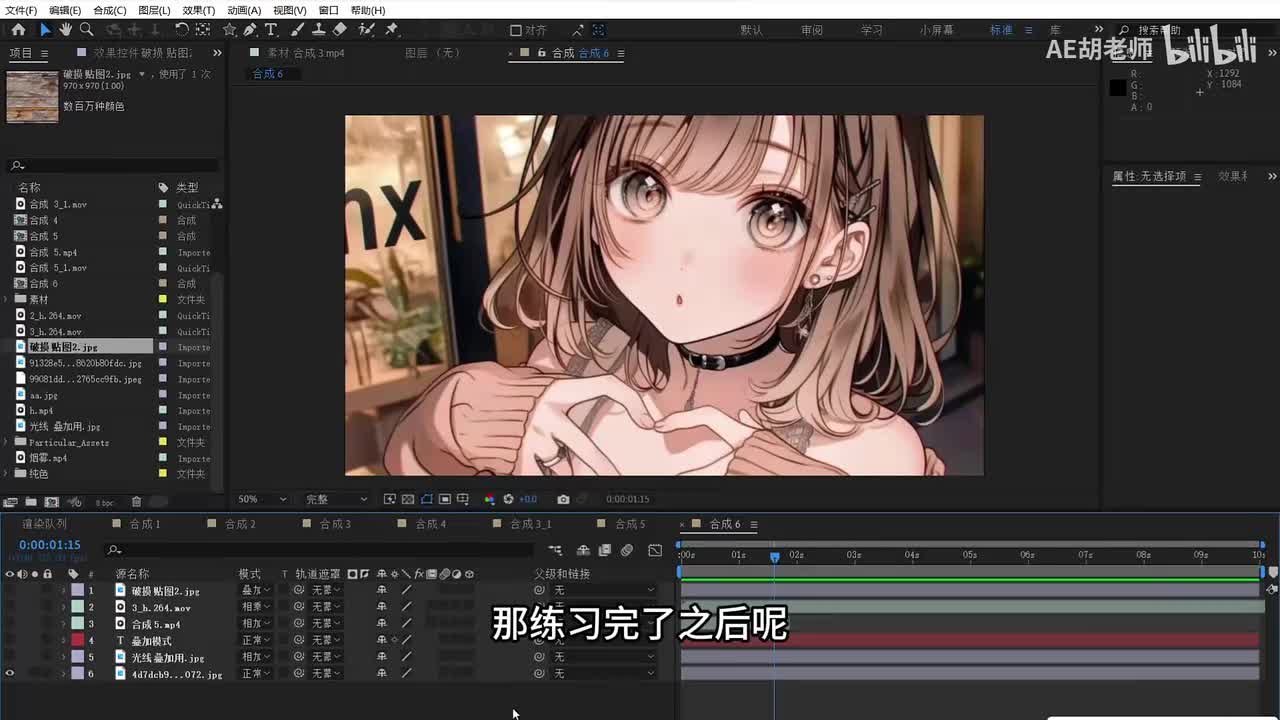Expand layer 1 破损贴图2.jpg properties
1280x720 pixels.
point(63,591)
